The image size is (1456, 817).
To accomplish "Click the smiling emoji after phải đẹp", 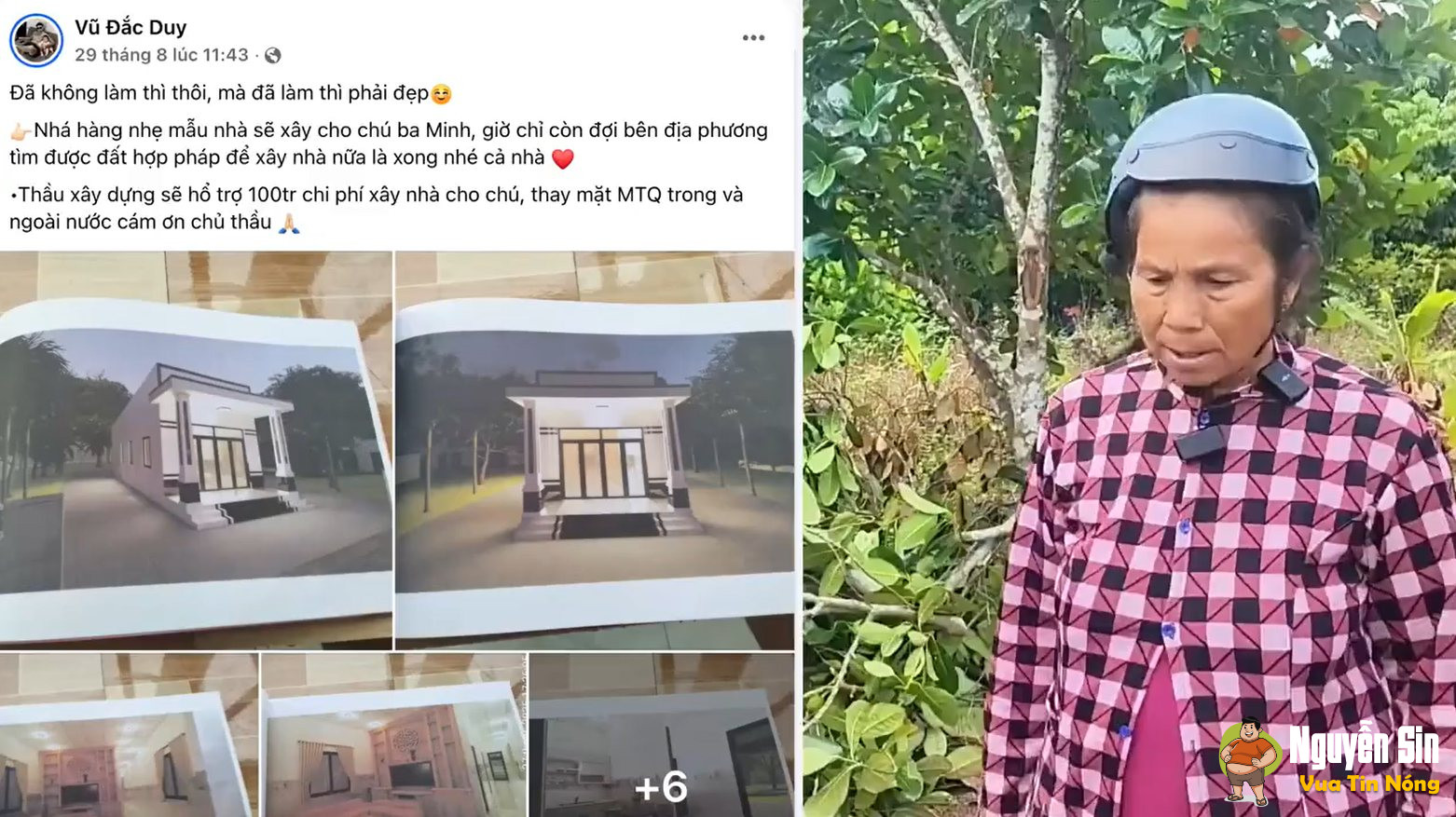I will pyautogui.click(x=441, y=94).
